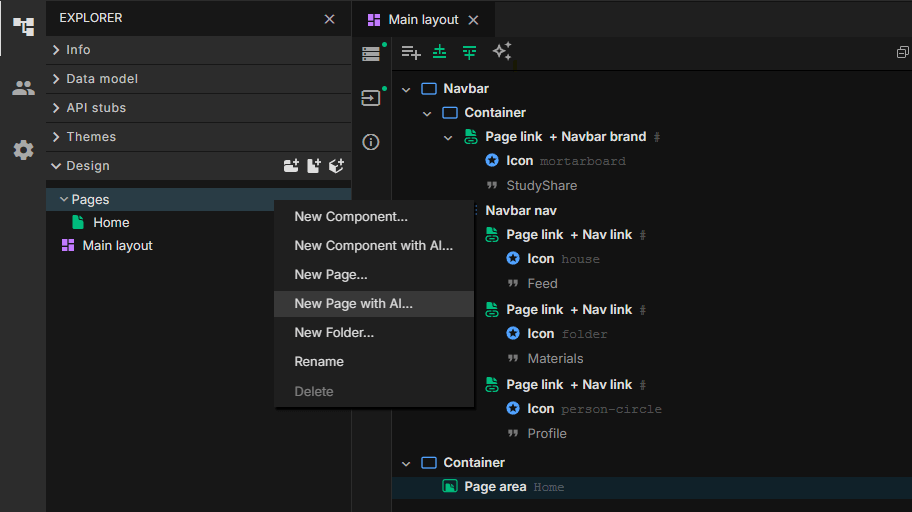
Task: Switch to the Main layout tab
Action: pos(422,19)
